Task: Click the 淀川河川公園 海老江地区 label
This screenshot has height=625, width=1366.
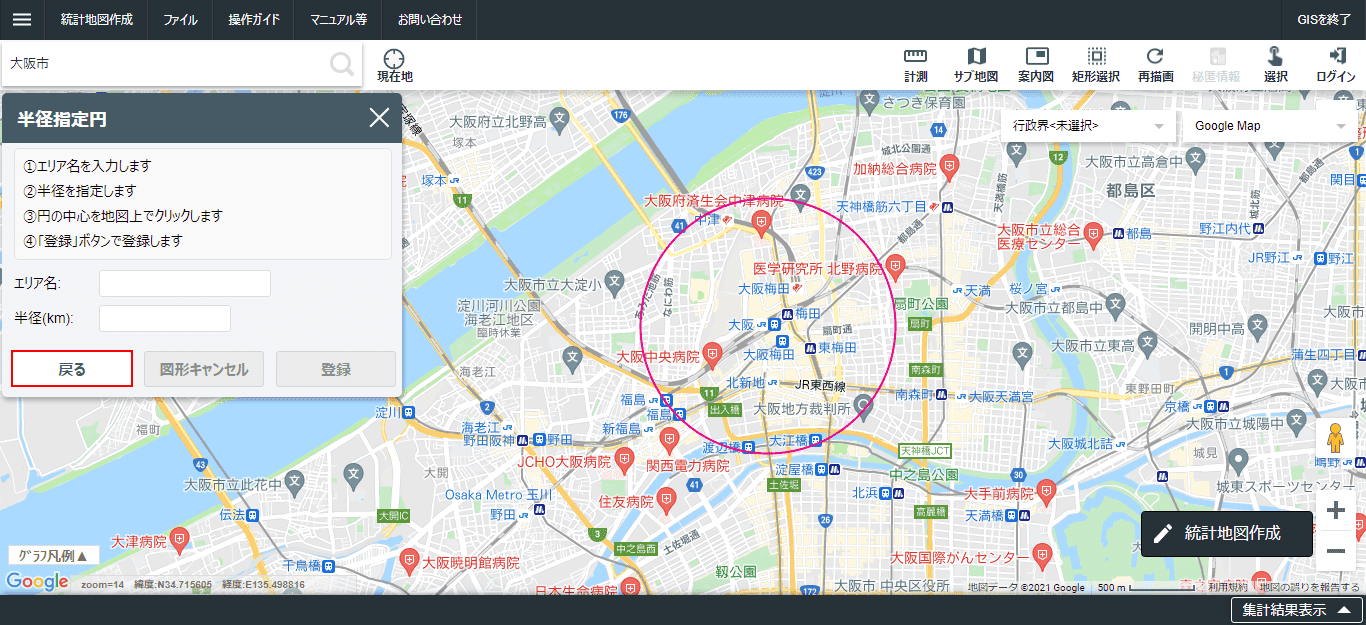Action: [499, 312]
